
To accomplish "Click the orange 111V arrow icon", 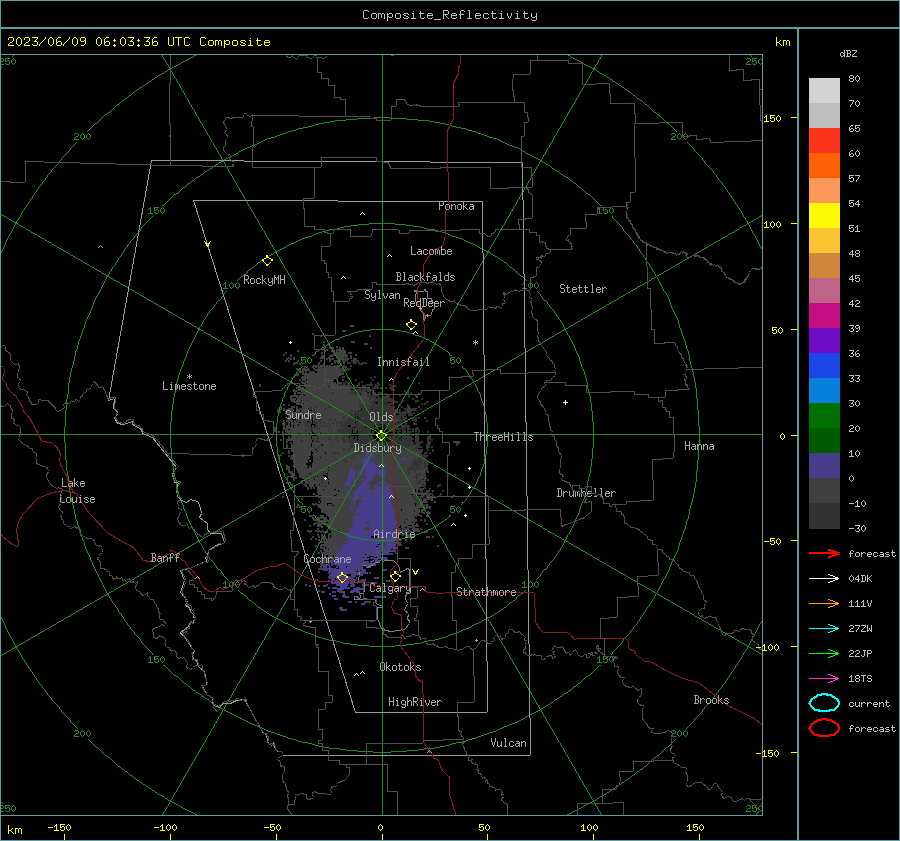I will 824,603.
